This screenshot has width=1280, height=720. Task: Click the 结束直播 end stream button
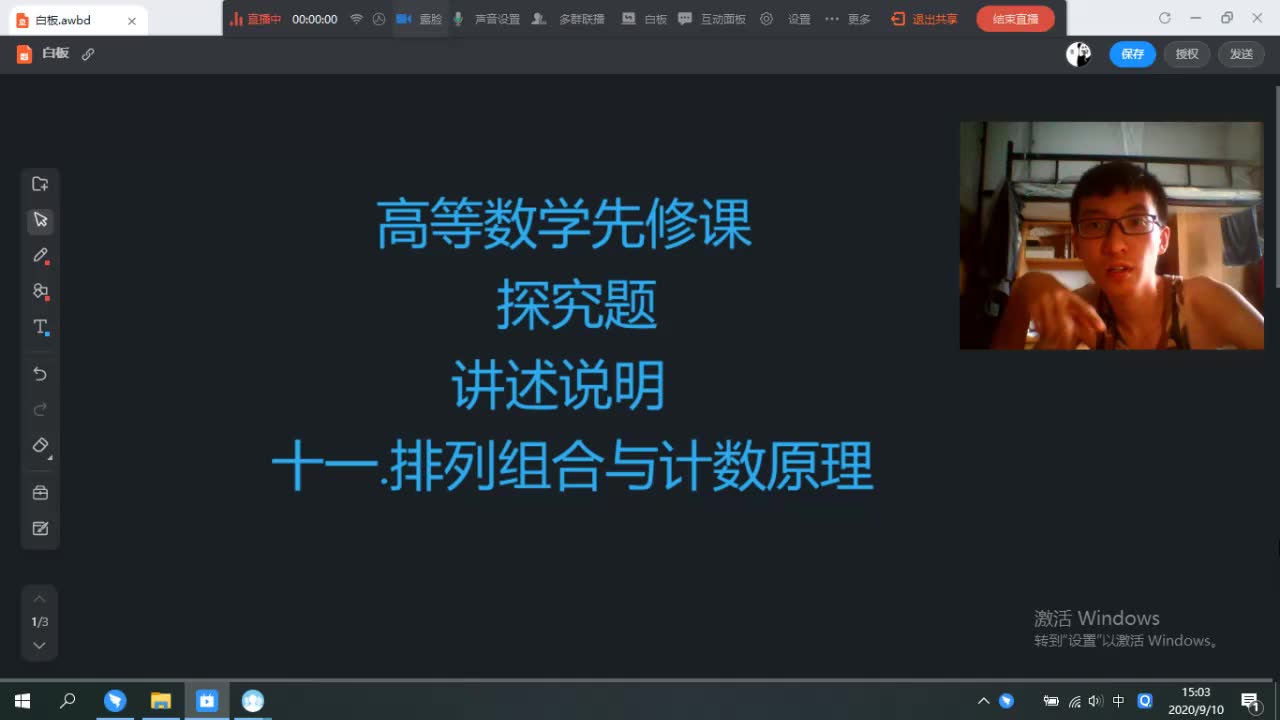[1015, 18]
